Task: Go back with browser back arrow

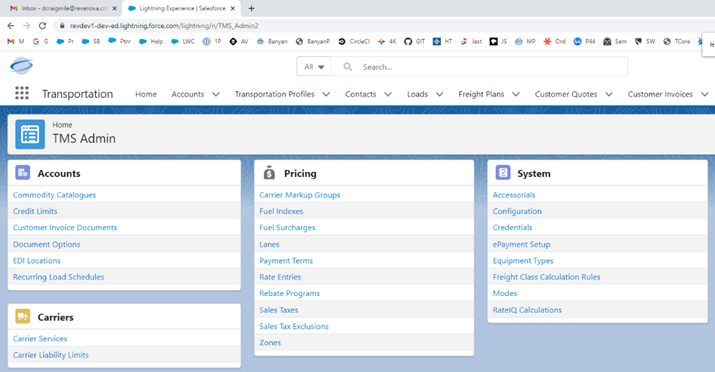Action: coord(11,26)
